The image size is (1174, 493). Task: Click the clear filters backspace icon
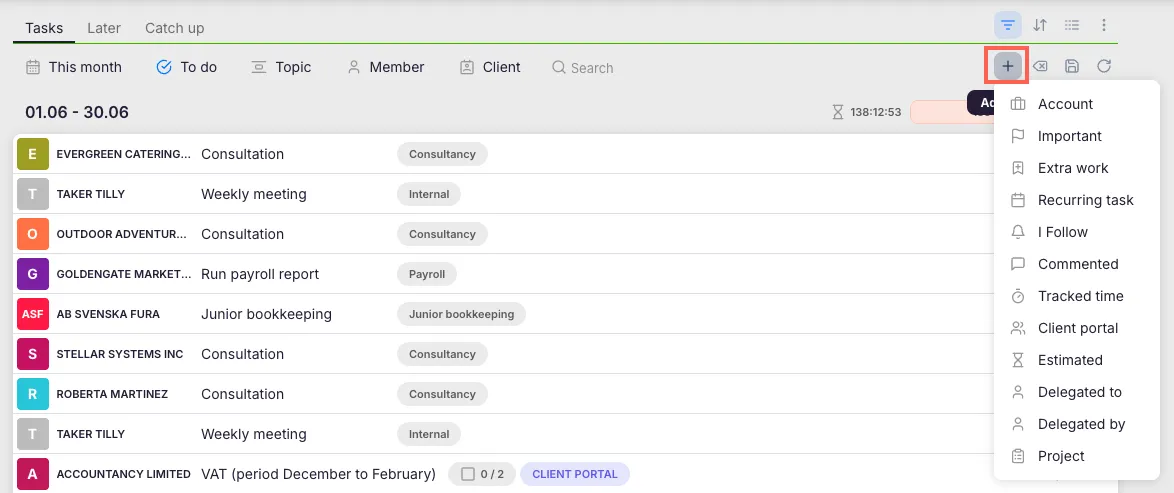1040,66
